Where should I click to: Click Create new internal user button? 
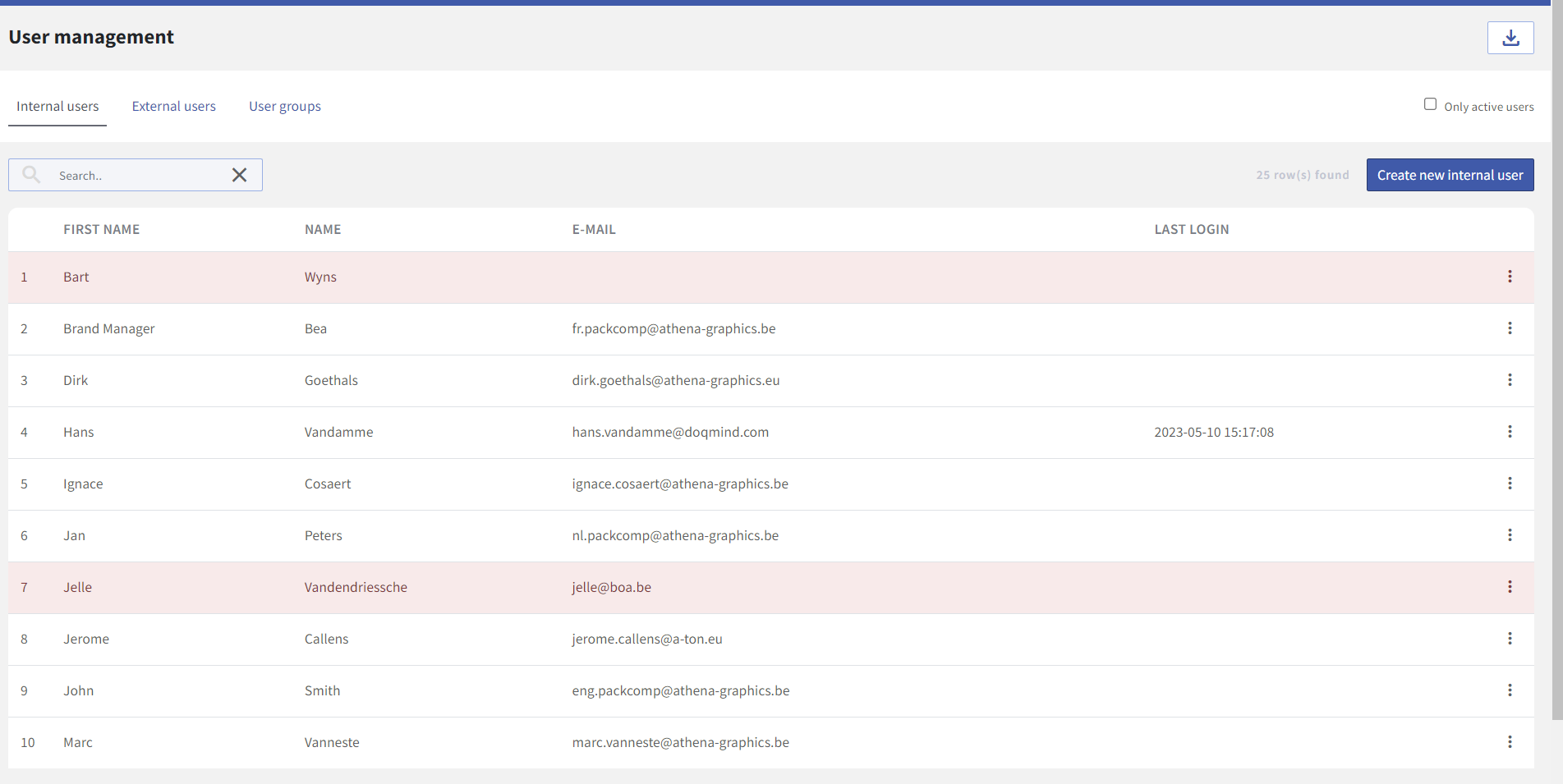point(1449,175)
